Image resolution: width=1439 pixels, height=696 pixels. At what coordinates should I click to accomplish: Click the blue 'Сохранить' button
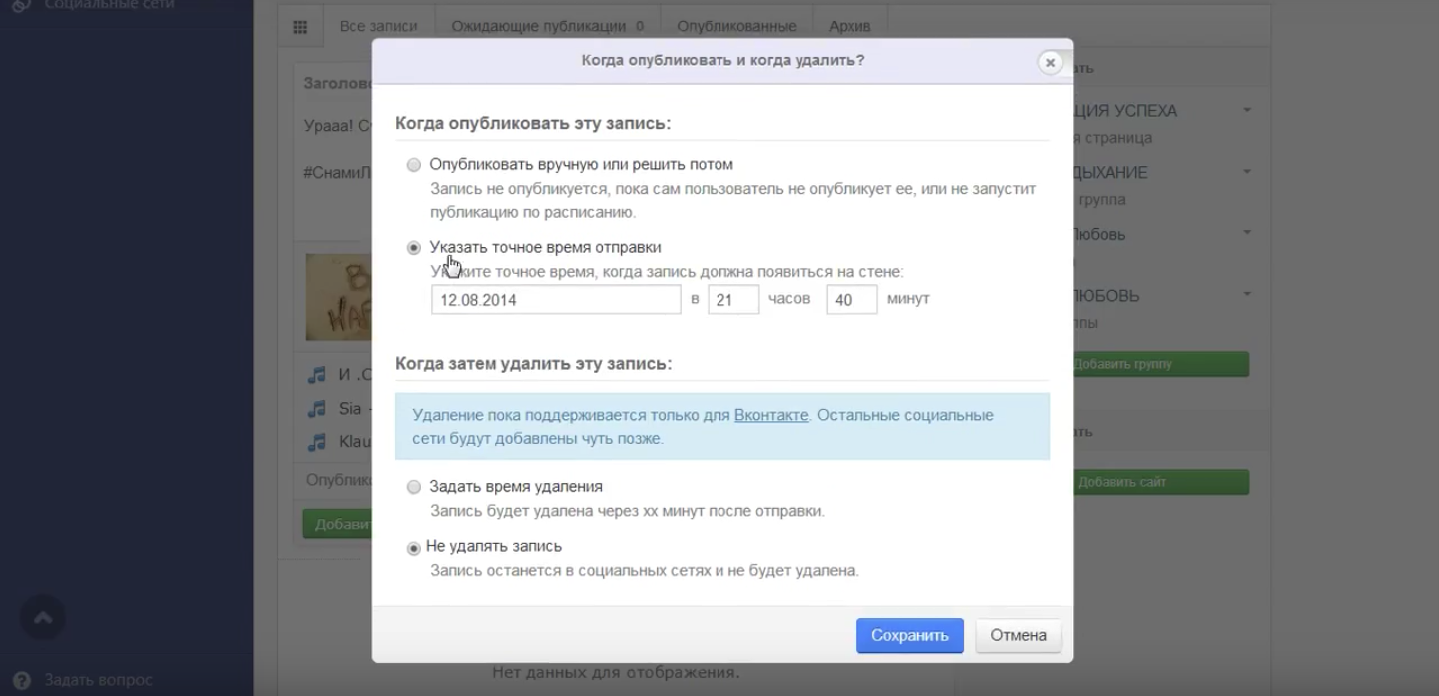[x=909, y=635]
